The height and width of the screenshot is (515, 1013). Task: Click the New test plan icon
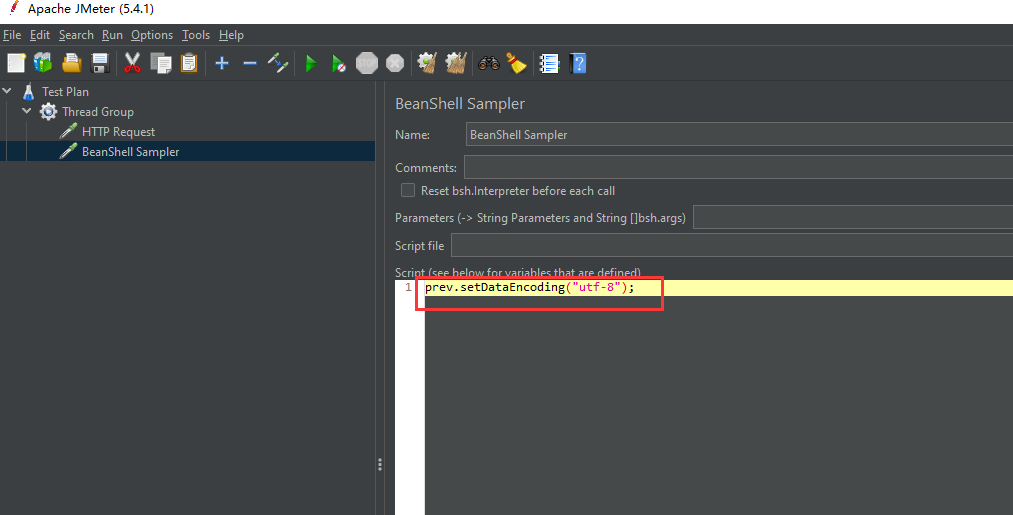pyautogui.click(x=16, y=63)
